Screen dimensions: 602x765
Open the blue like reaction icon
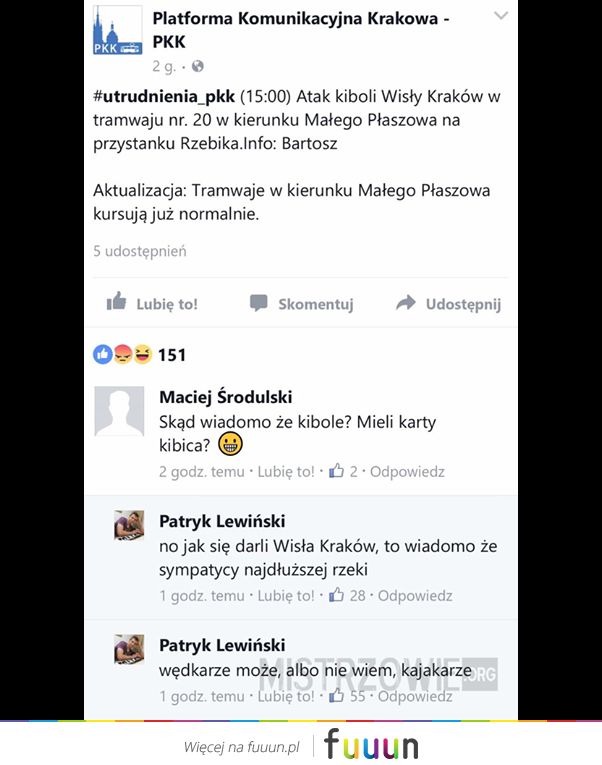102,355
